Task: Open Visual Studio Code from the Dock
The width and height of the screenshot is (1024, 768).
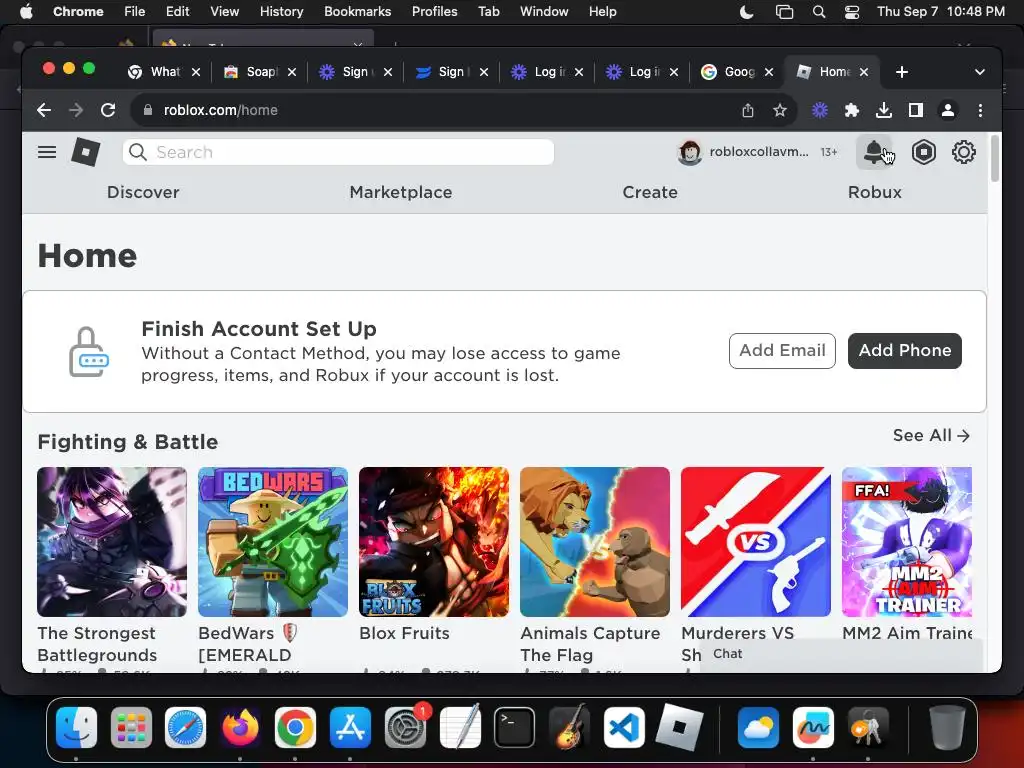Action: tap(624, 727)
